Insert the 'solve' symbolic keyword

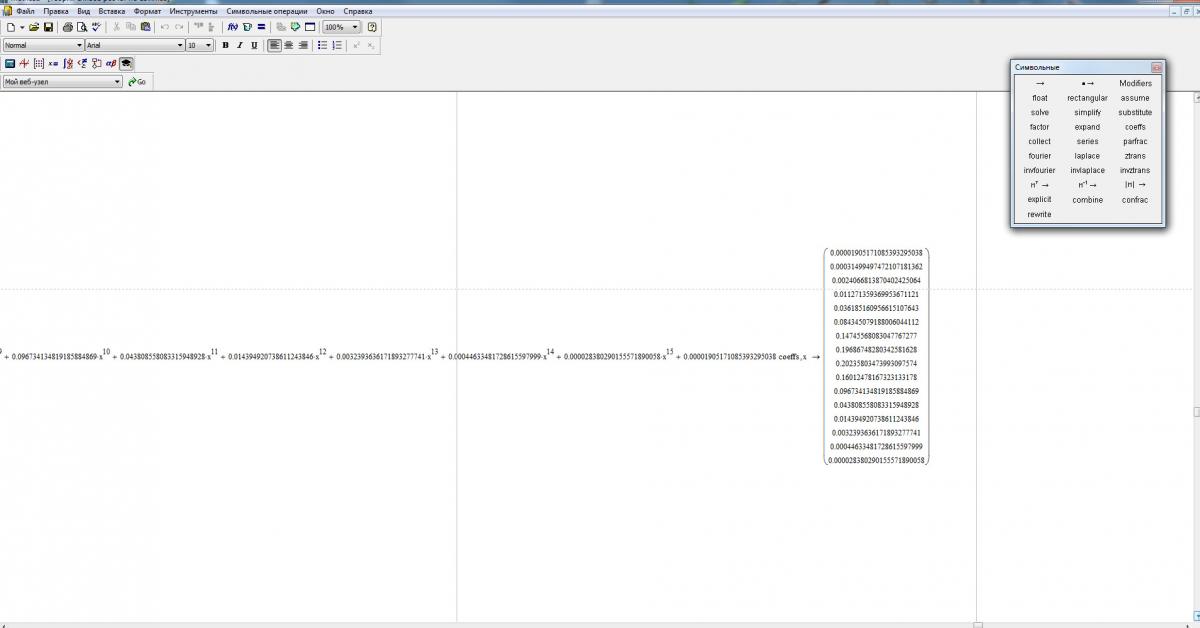pyautogui.click(x=1040, y=112)
